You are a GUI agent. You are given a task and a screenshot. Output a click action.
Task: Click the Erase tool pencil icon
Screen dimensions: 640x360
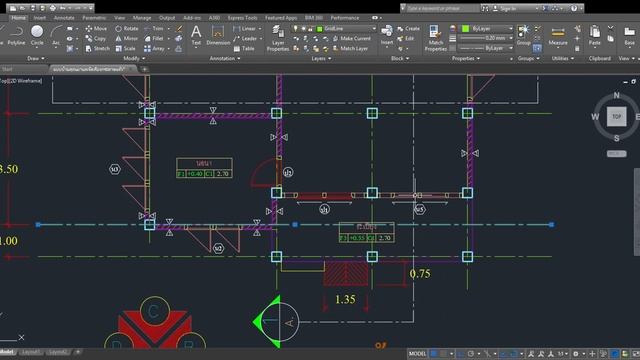coord(179,29)
